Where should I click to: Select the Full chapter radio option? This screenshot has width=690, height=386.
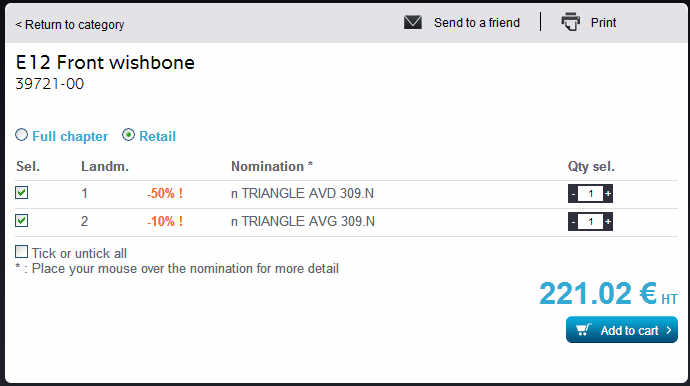pyautogui.click(x=22, y=135)
